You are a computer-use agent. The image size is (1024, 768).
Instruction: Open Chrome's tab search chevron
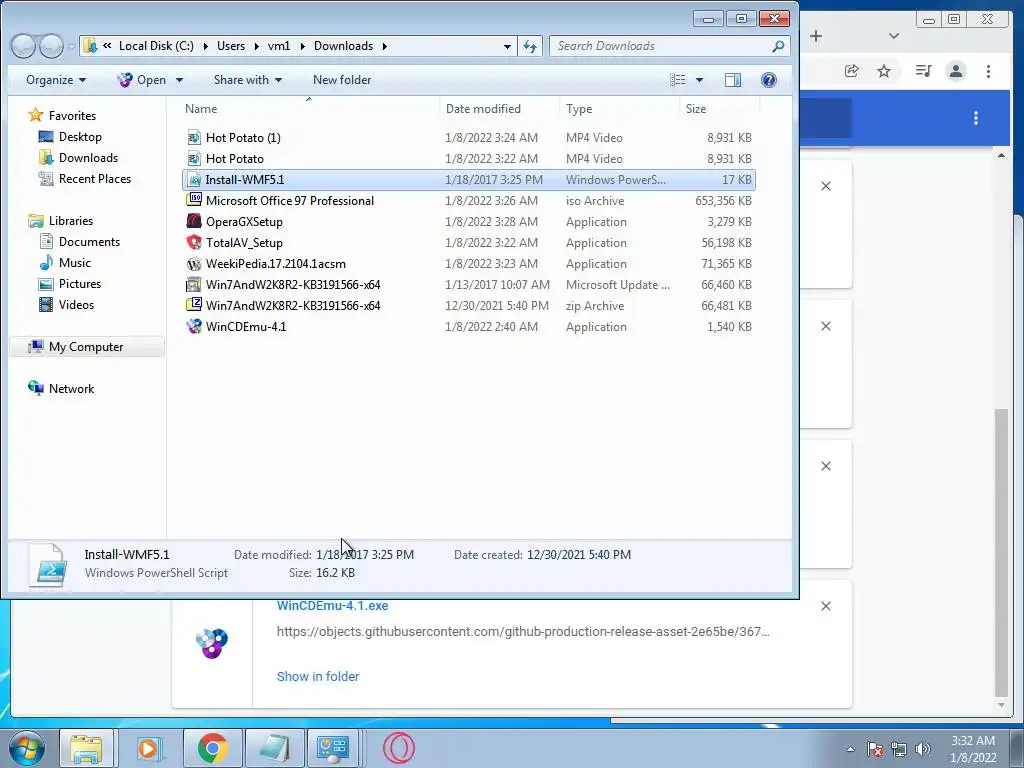(893, 36)
